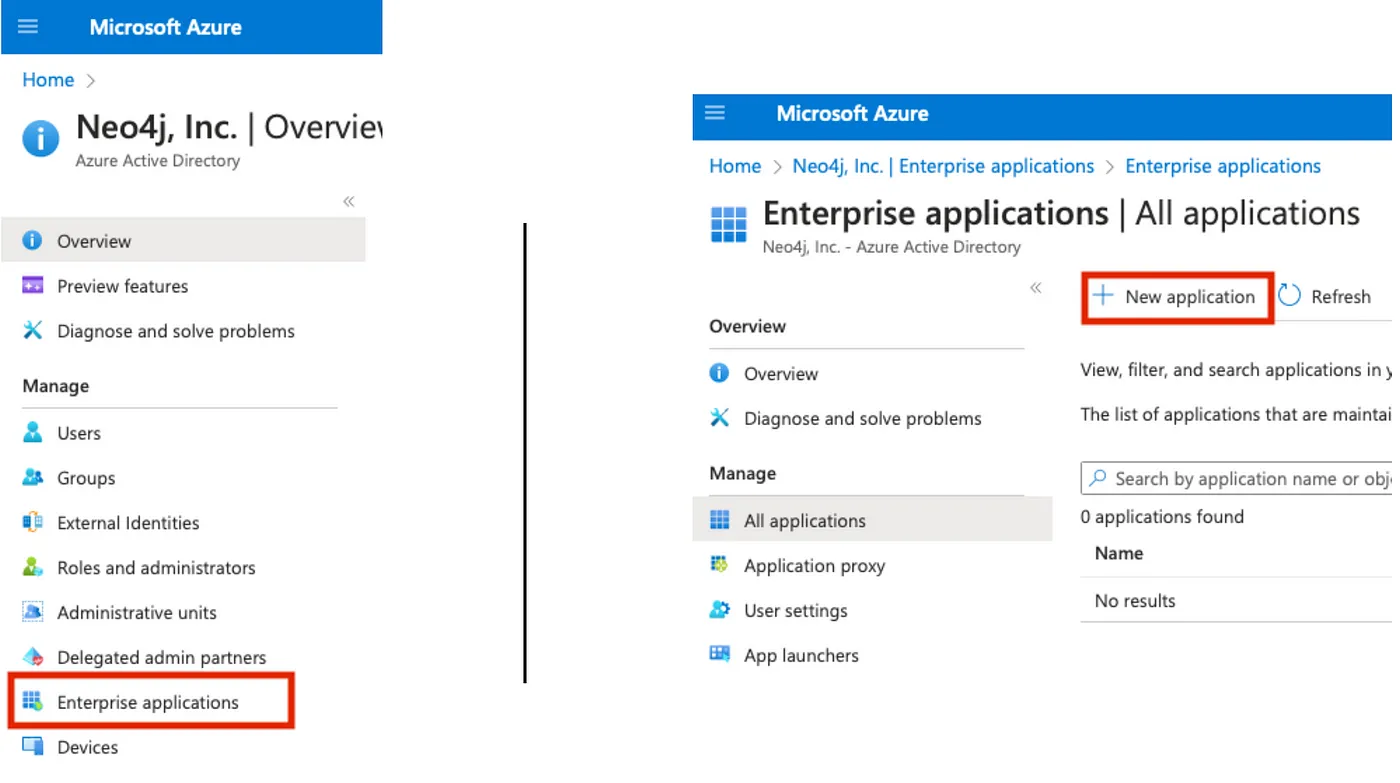Click the Application proxy icon
1400x783 pixels.
click(x=719, y=565)
